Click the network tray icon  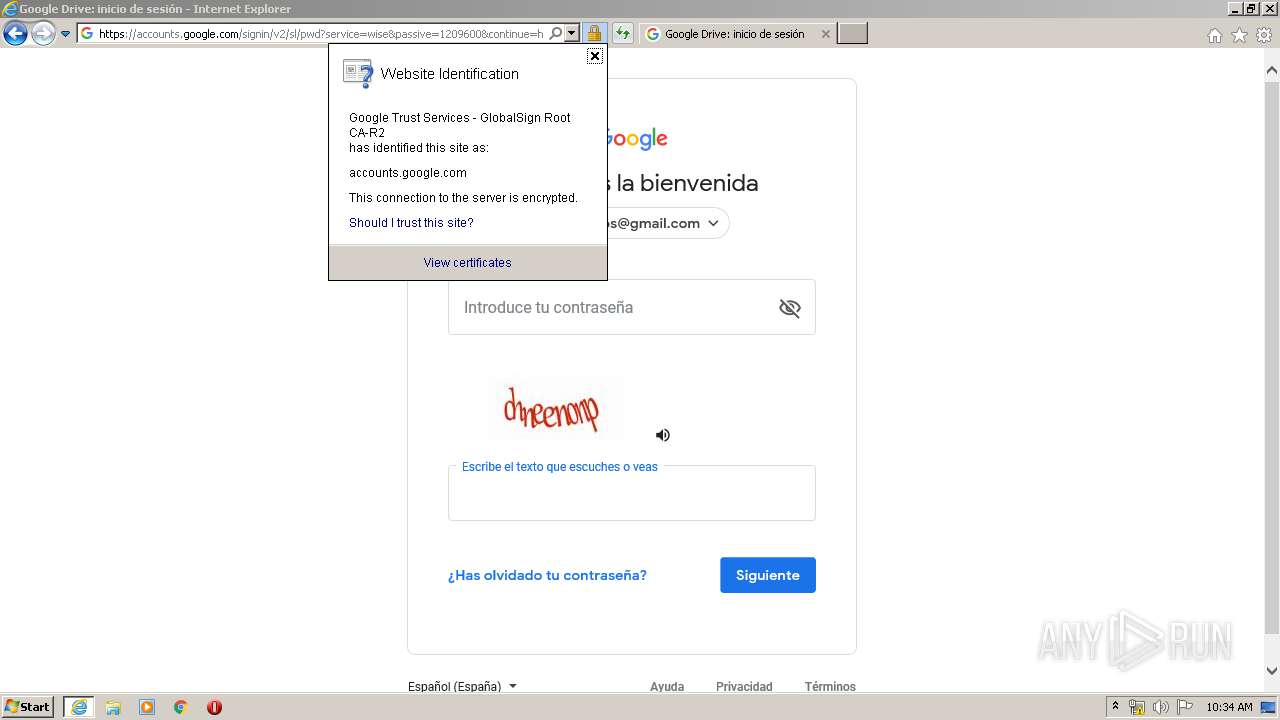pos(1137,707)
